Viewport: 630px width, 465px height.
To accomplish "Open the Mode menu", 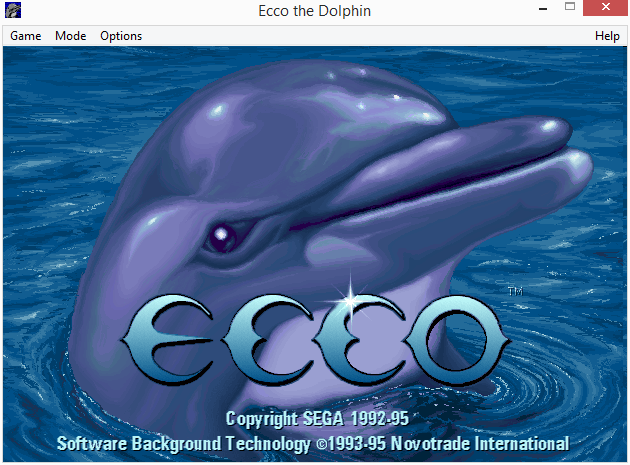I will 71,36.
